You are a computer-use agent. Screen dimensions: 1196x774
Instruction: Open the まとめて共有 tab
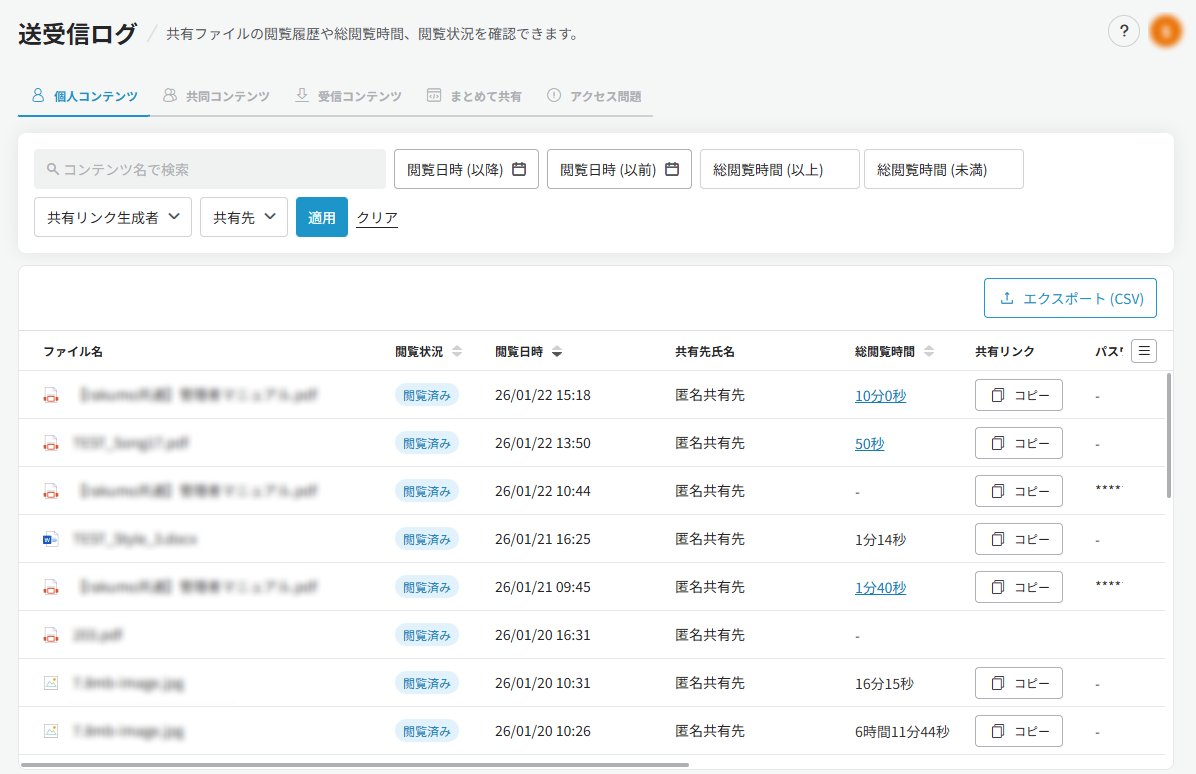[x=474, y=96]
